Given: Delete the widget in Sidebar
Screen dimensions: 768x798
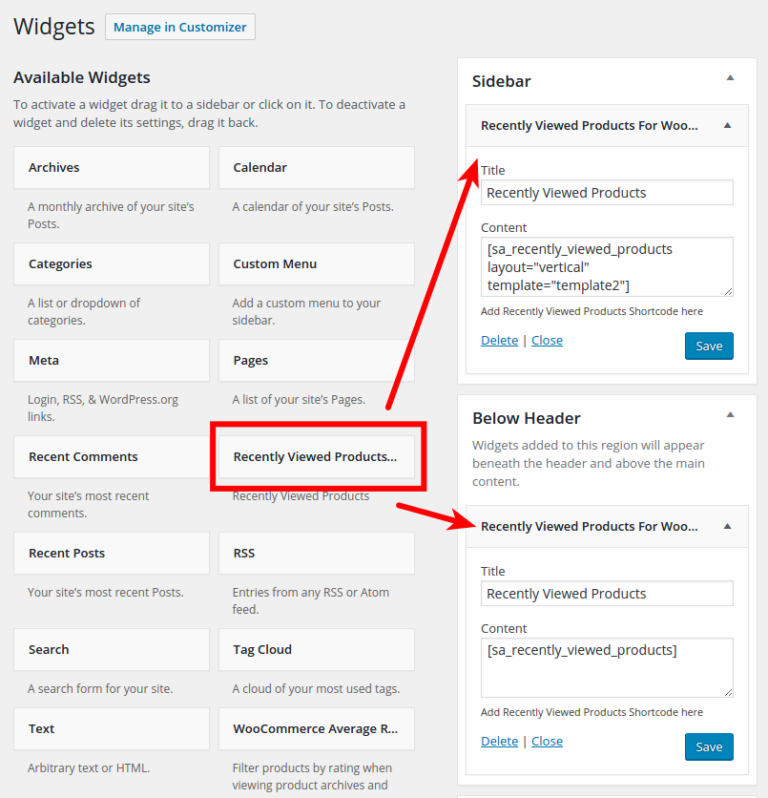Looking at the screenshot, I should [x=499, y=341].
